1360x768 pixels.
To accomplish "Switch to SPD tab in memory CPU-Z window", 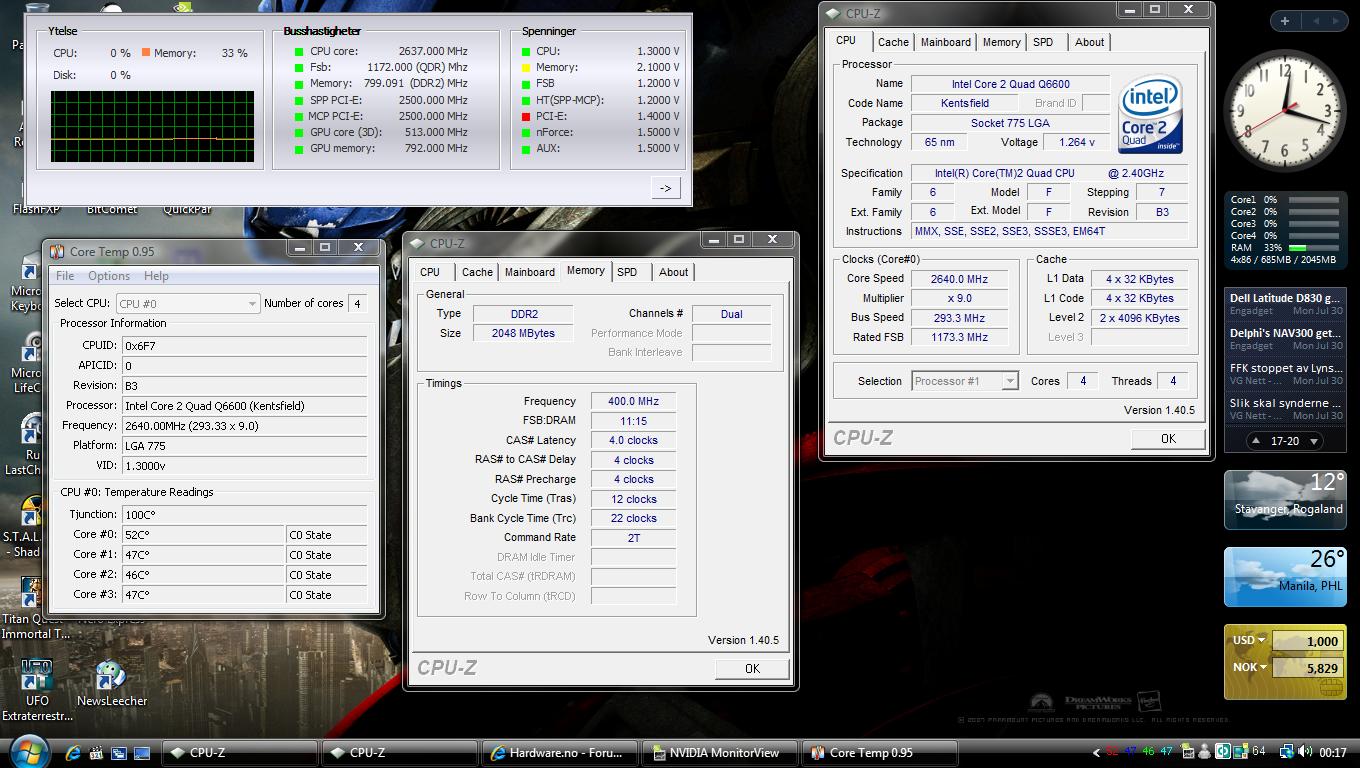I will (627, 272).
